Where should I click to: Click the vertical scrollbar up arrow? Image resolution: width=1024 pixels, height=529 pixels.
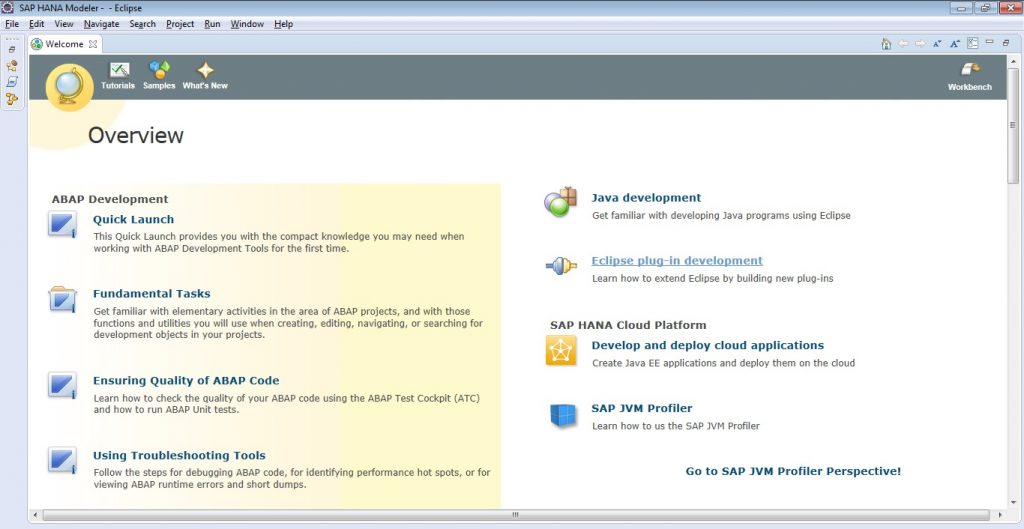pyautogui.click(x=1013, y=60)
